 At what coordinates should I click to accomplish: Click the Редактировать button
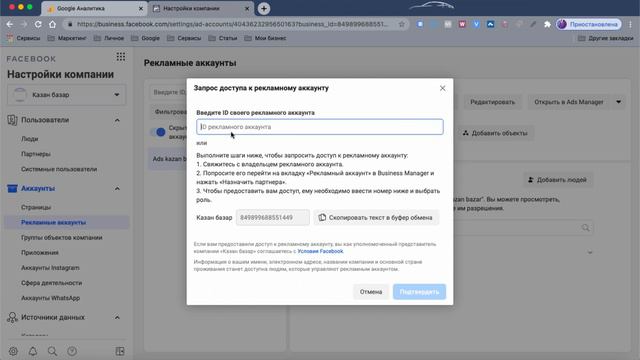pyautogui.click(x=492, y=102)
